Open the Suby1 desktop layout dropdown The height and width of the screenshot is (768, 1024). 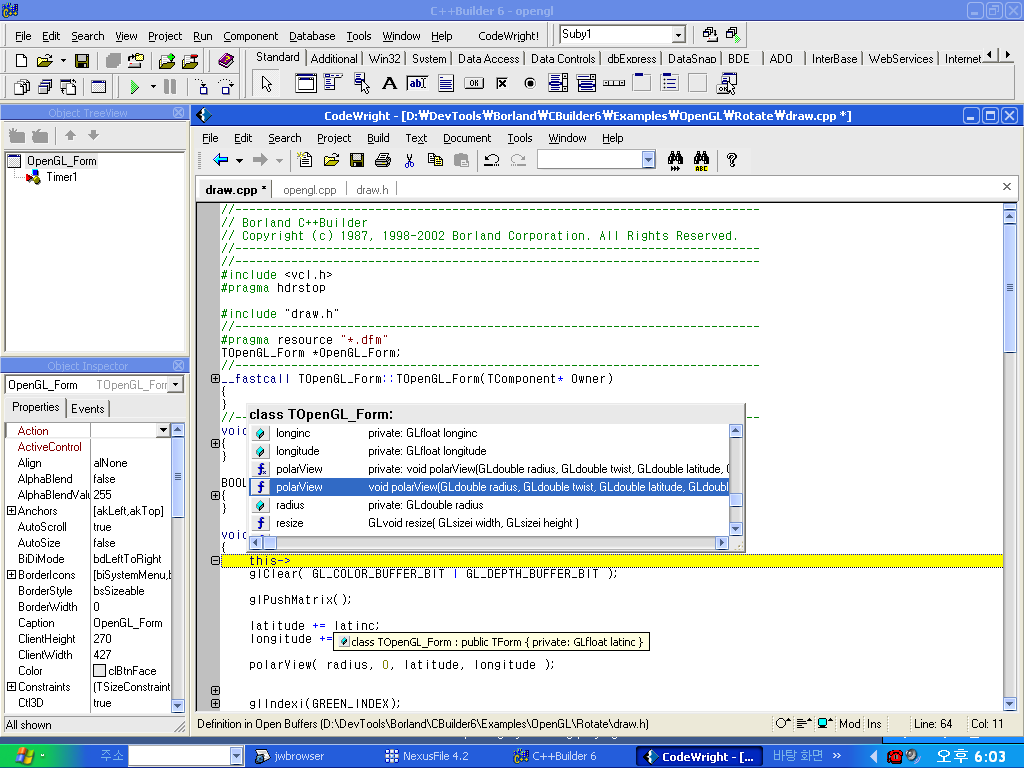[678, 35]
